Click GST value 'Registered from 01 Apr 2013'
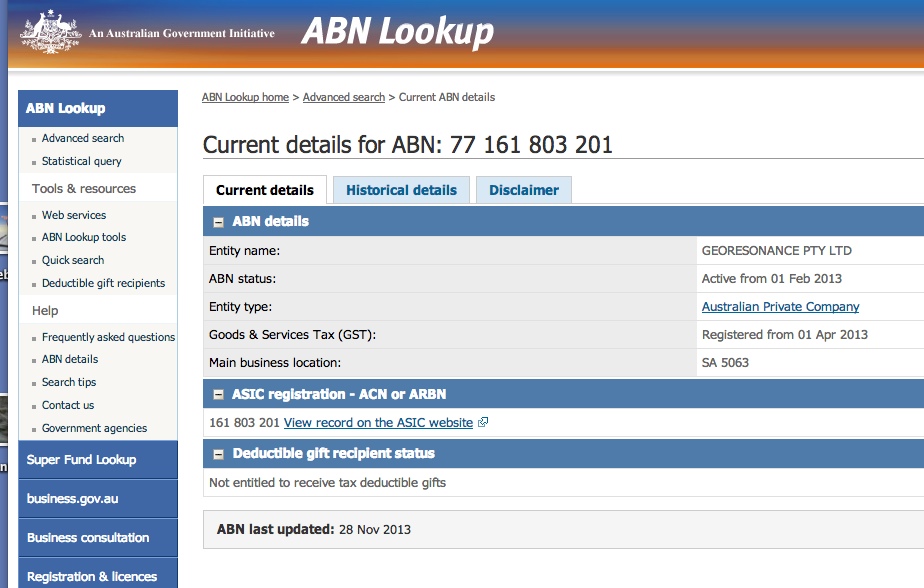The width and height of the screenshot is (924, 588). coord(784,334)
